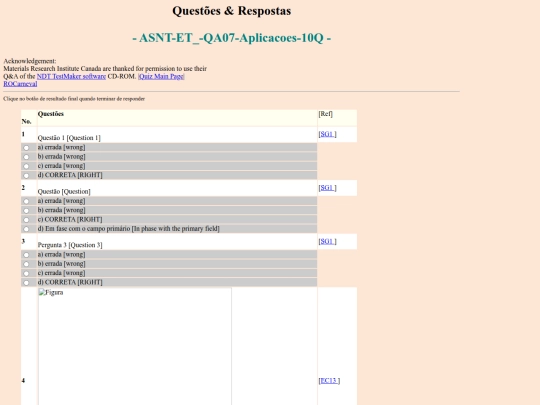This screenshot has width=540, height=405.
Task: Click the Questão 1 [Question 1] text
Action: pyautogui.click(x=69, y=138)
